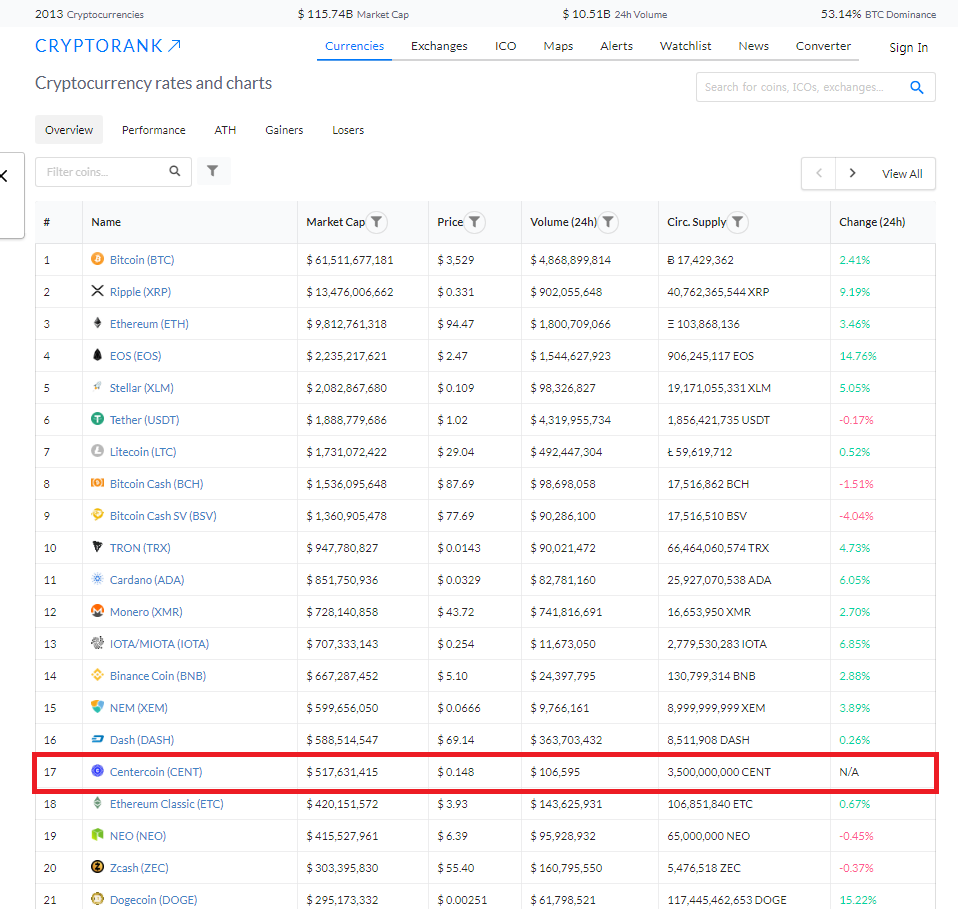Click the Sign In link
The height and width of the screenshot is (909, 958).
pyautogui.click(x=909, y=48)
